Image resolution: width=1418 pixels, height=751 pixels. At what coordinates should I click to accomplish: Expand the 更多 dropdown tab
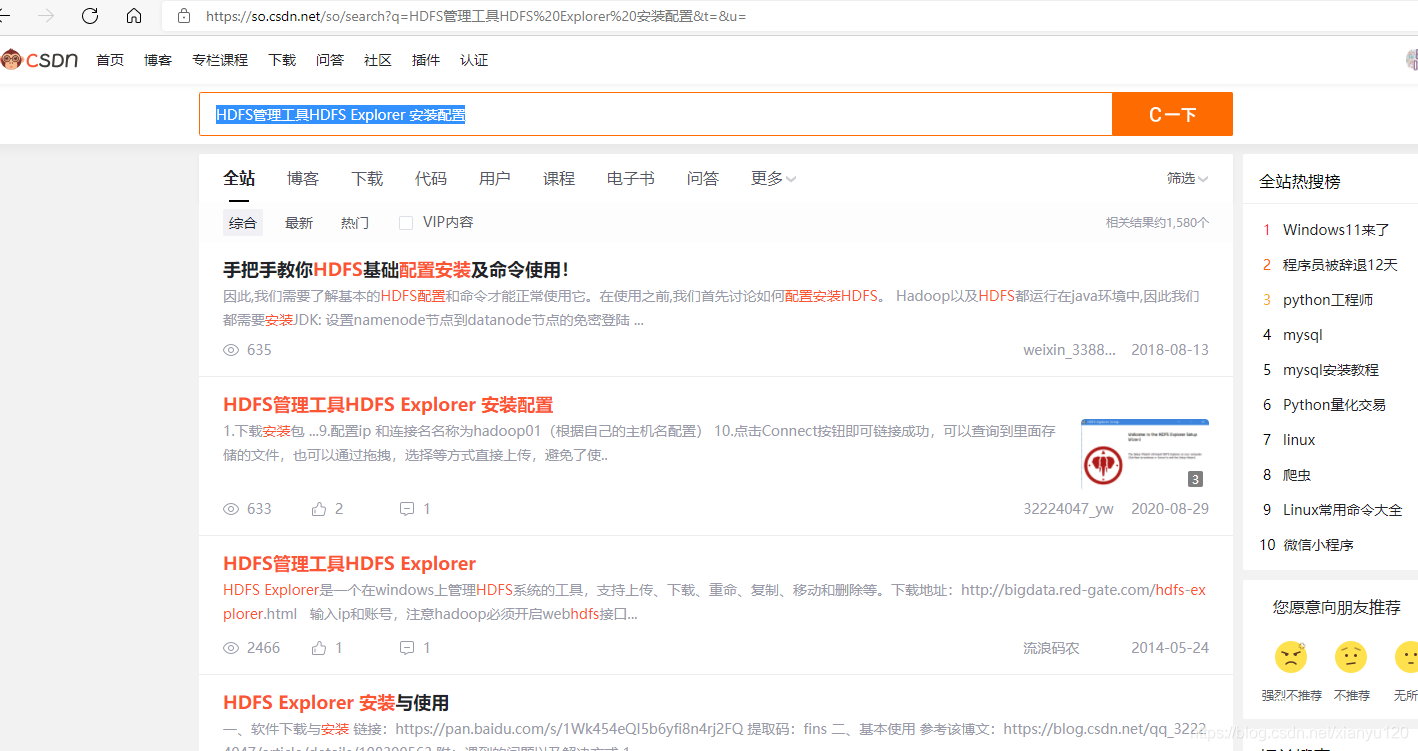[773, 178]
